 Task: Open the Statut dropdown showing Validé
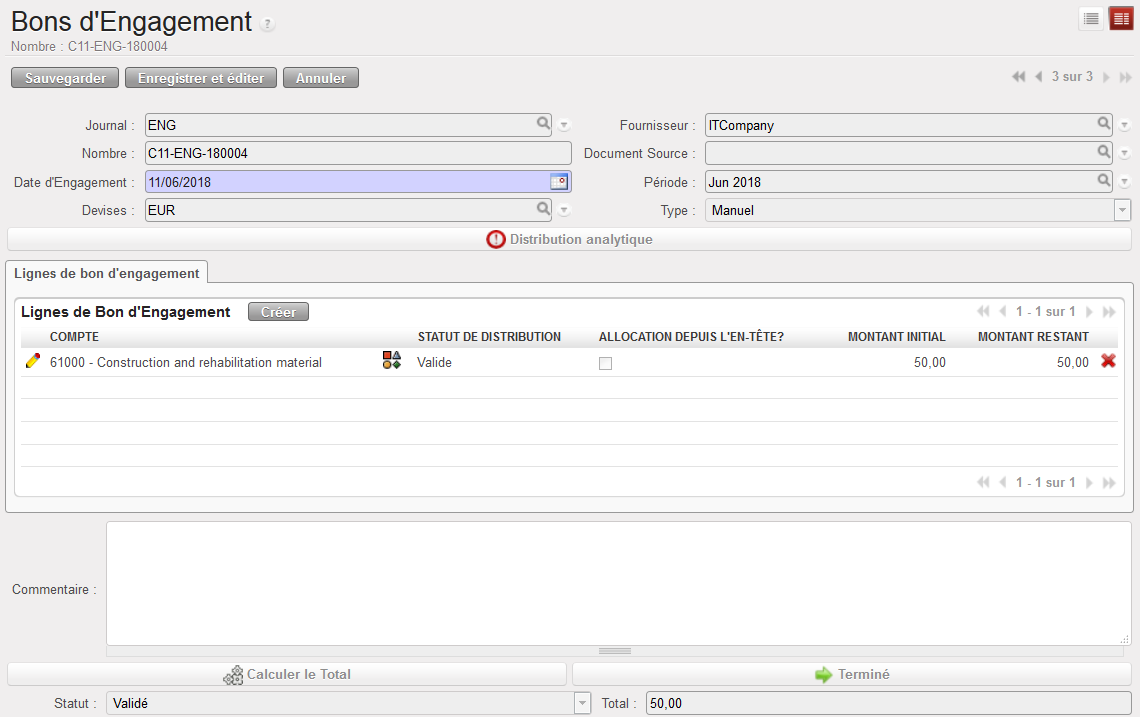[x=582, y=704]
